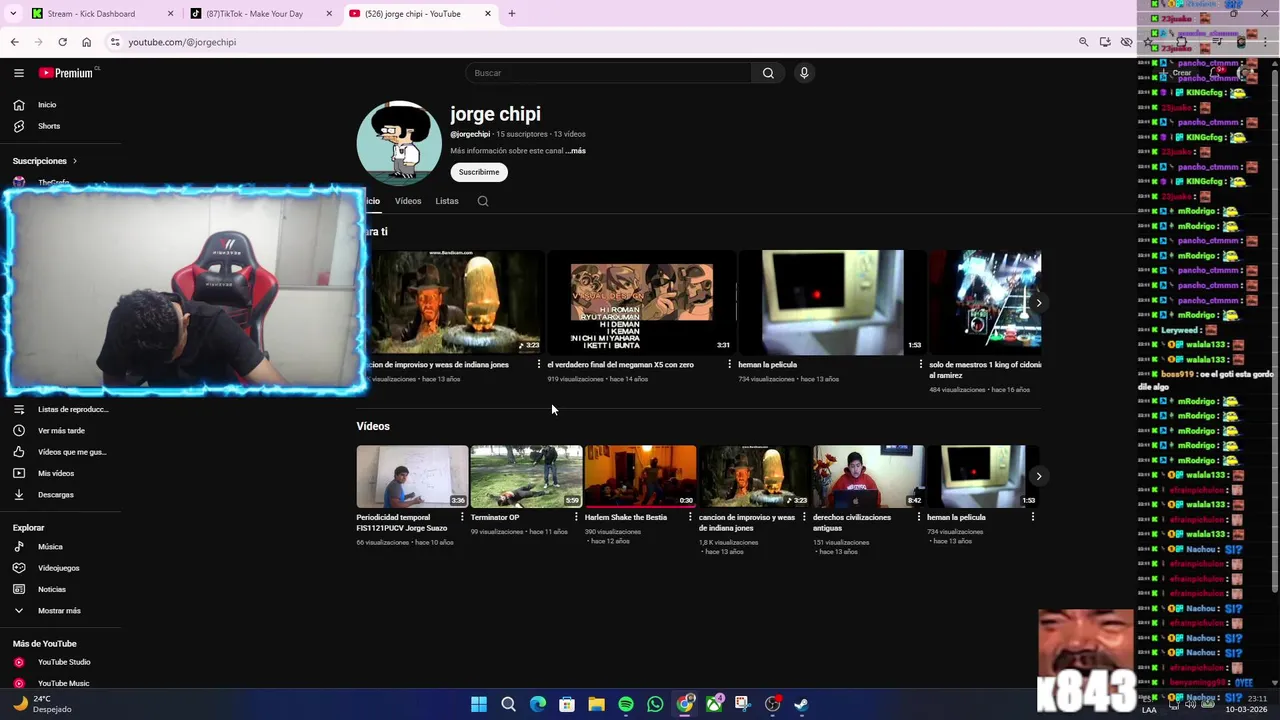
Task: Open Periodicidad temporal FIS1121PUCV video title
Action: [x=402, y=522]
